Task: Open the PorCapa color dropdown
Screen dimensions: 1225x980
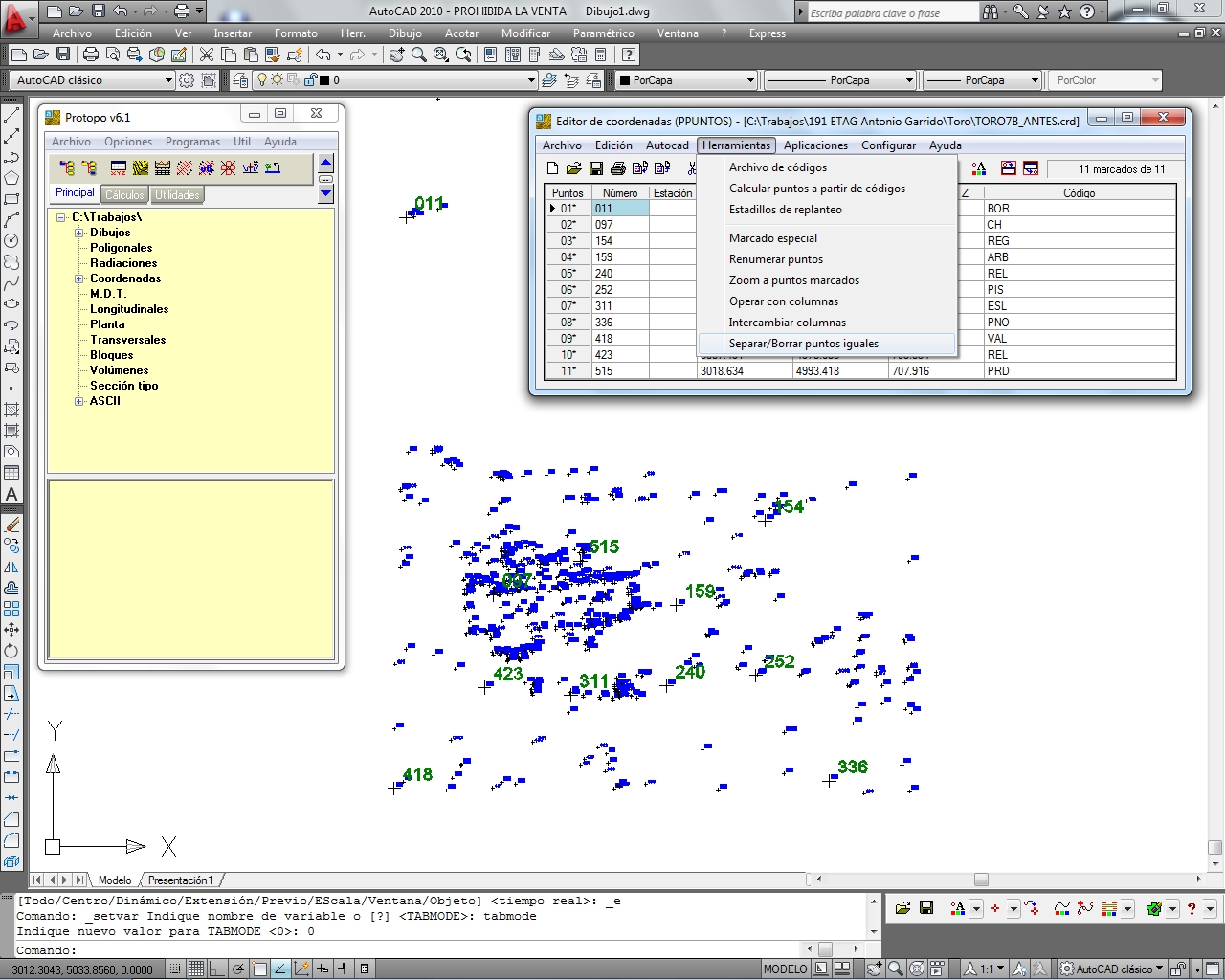Action: pyautogui.click(x=685, y=80)
